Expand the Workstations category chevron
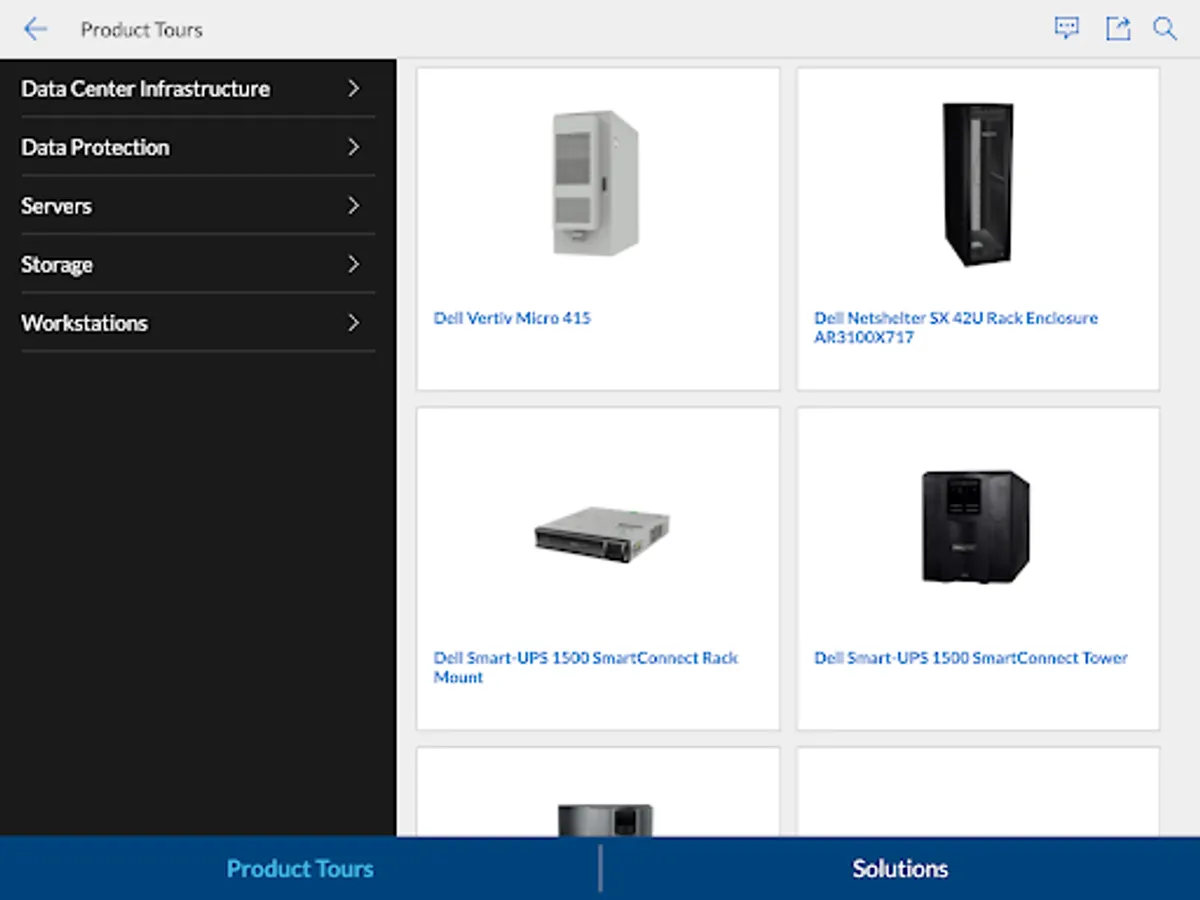The height and width of the screenshot is (900, 1200). 353,323
